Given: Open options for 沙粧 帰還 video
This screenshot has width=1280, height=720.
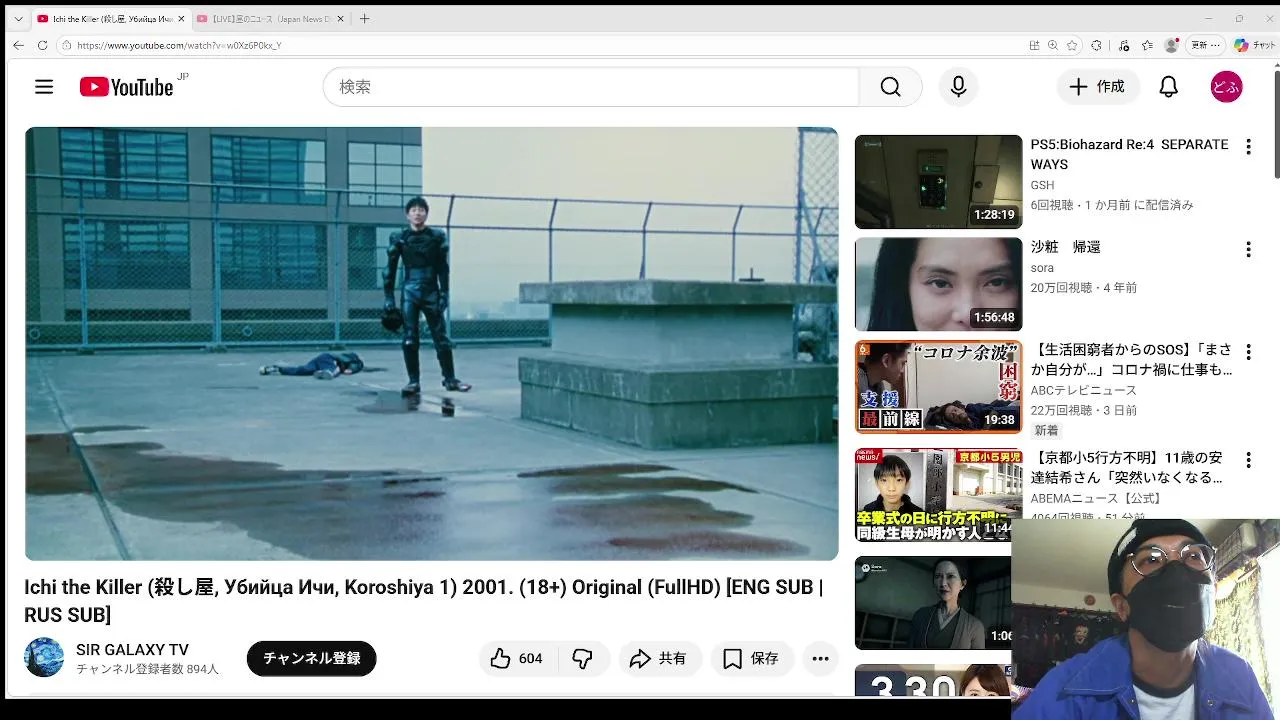Looking at the screenshot, I should [x=1248, y=249].
